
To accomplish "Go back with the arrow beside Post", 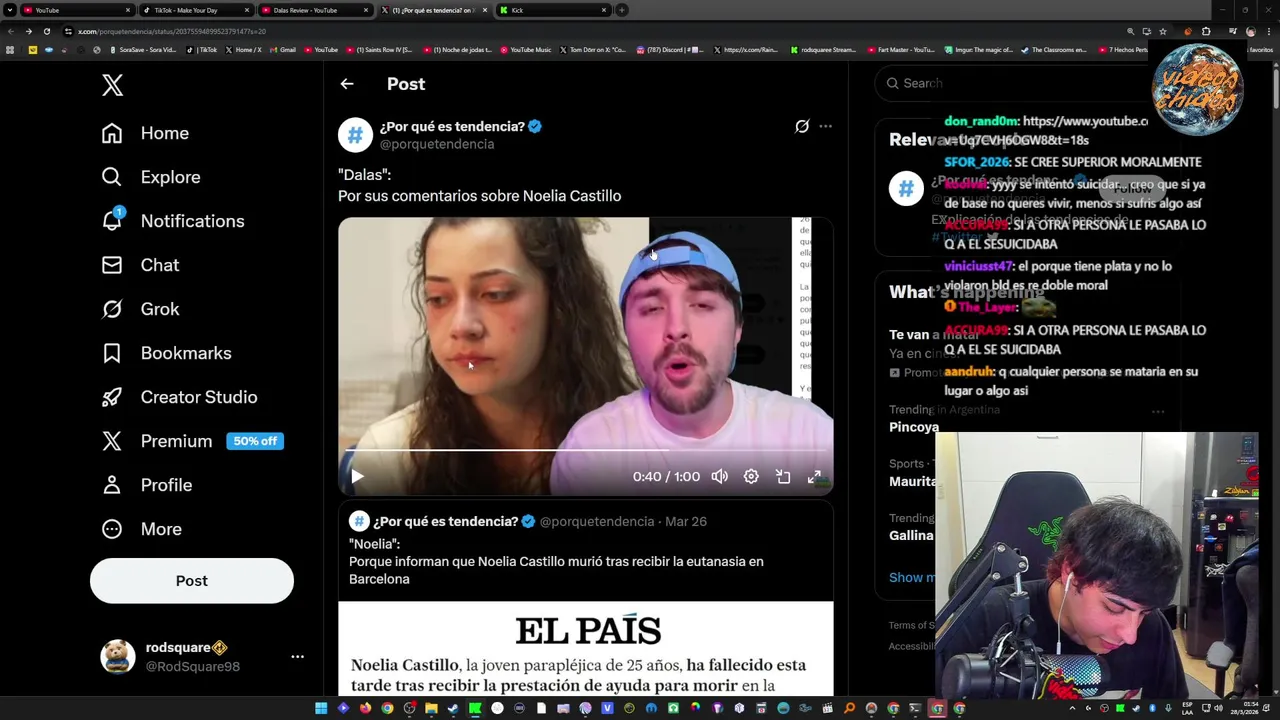I will (x=347, y=84).
